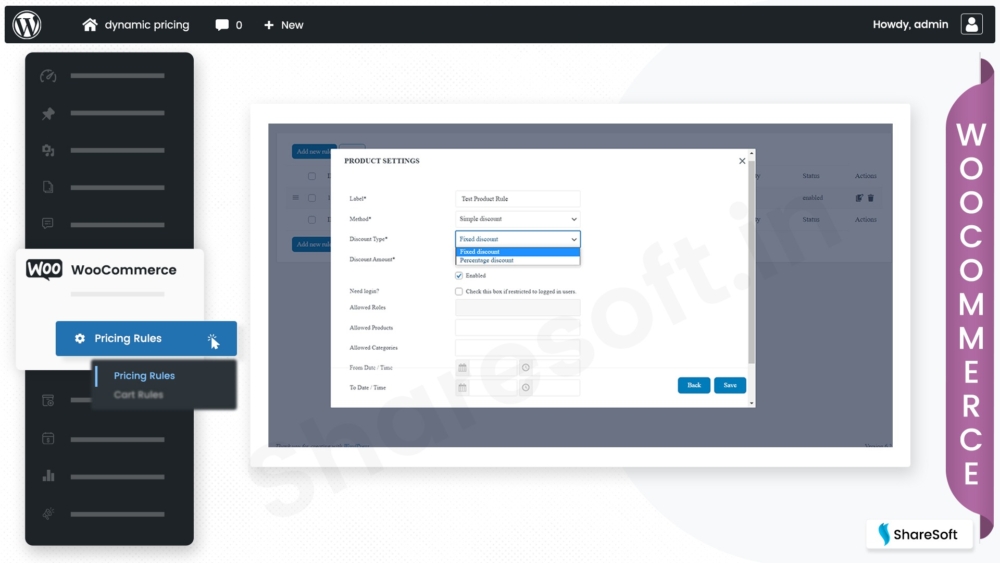Choose Fixed discount option
Image resolution: width=1000 pixels, height=563 pixels.
[517, 252]
